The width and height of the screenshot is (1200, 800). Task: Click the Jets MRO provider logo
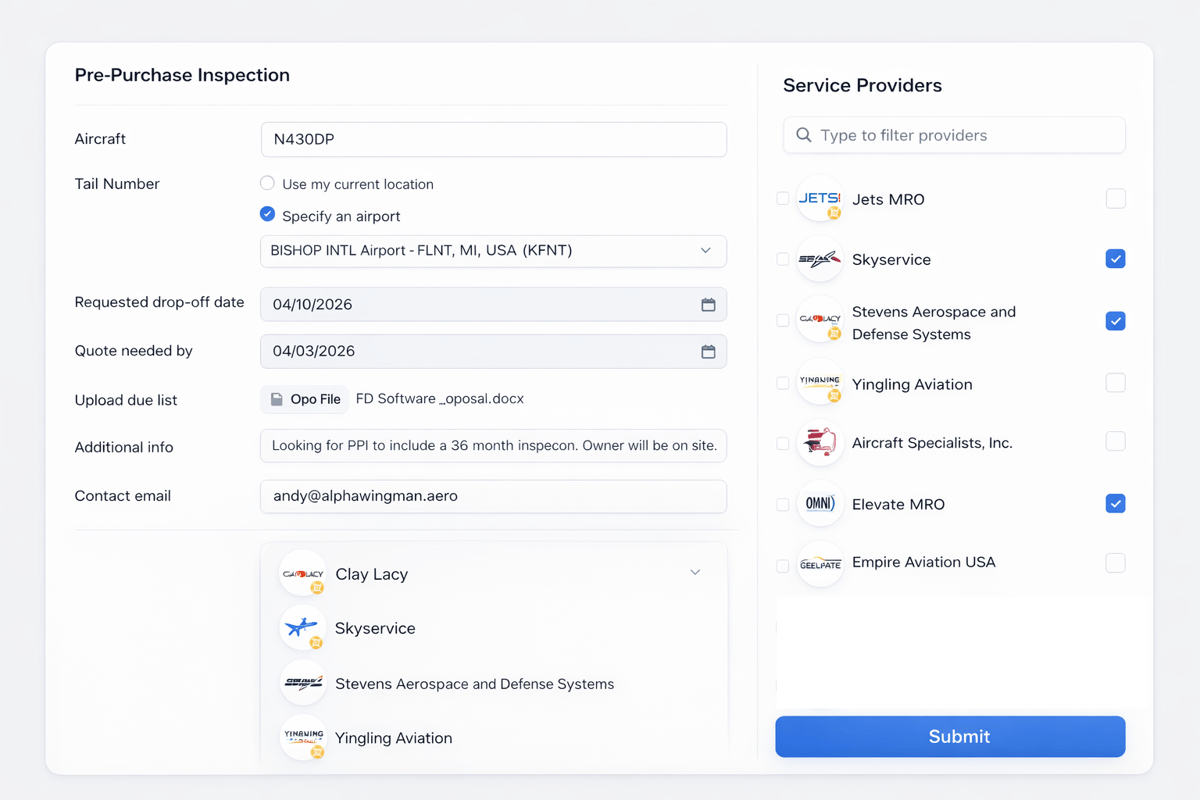pos(820,199)
